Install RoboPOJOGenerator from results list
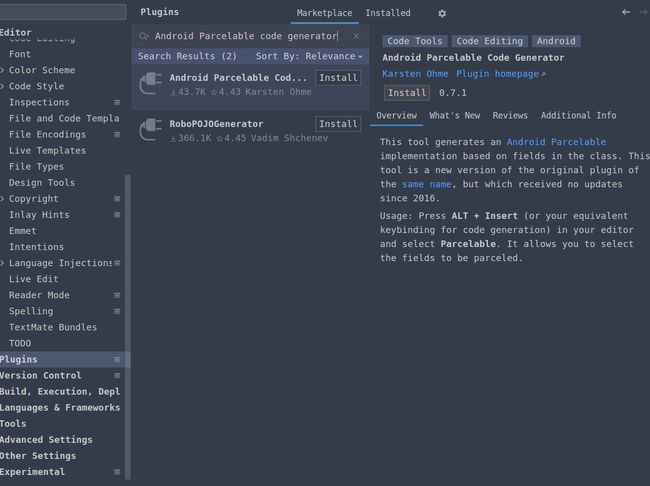The height and width of the screenshot is (486, 650). click(x=338, y=124)
